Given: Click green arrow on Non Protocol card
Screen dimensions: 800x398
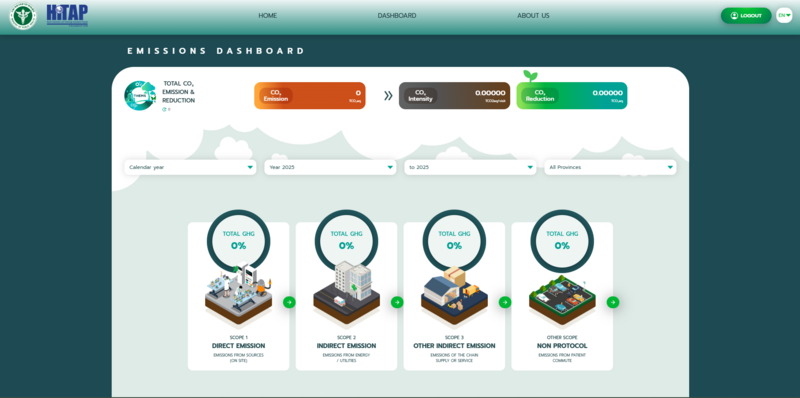Looking at the screenshot, I should (x=613, y=302).
